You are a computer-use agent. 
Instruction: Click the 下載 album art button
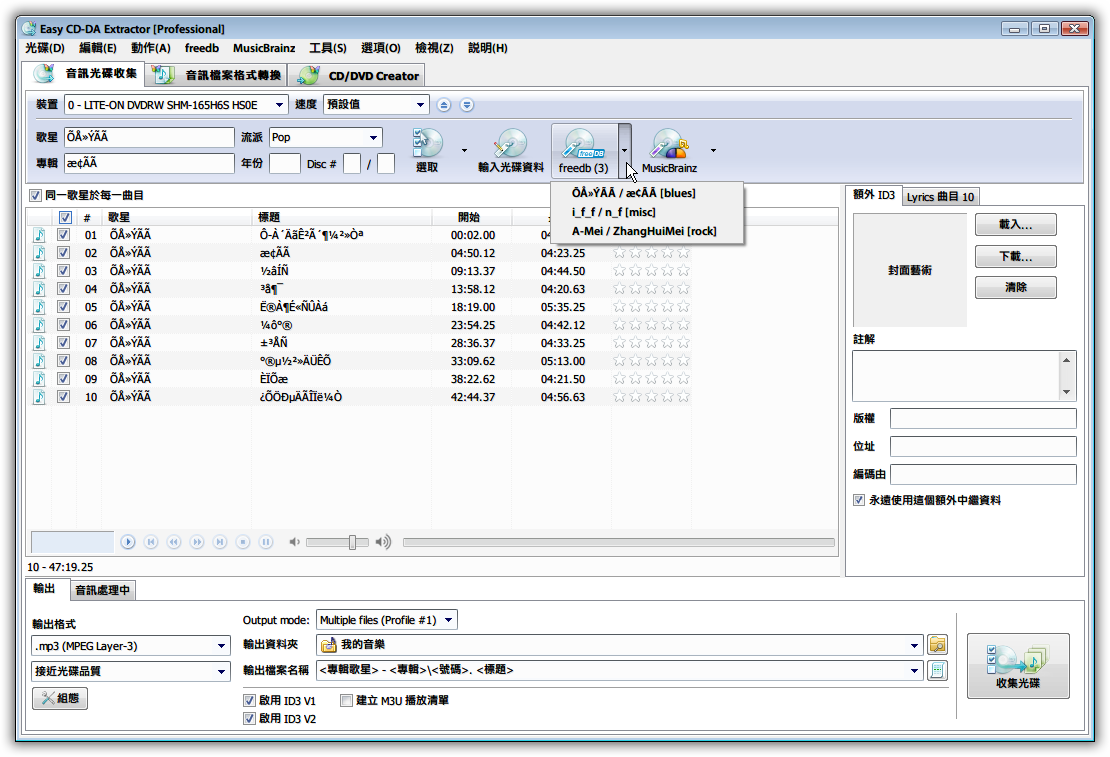click(x=1015, y=256)
